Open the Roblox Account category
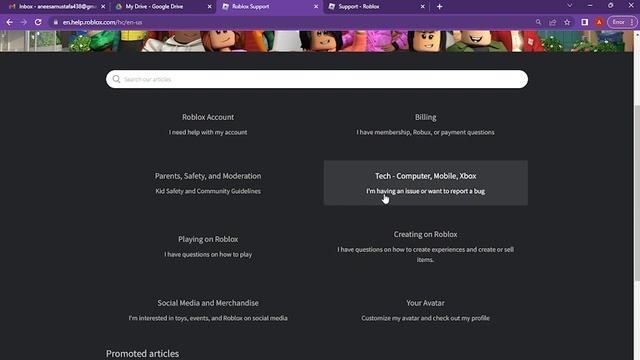The height and width of the screenshot is (360, 640). coord(208,124)
